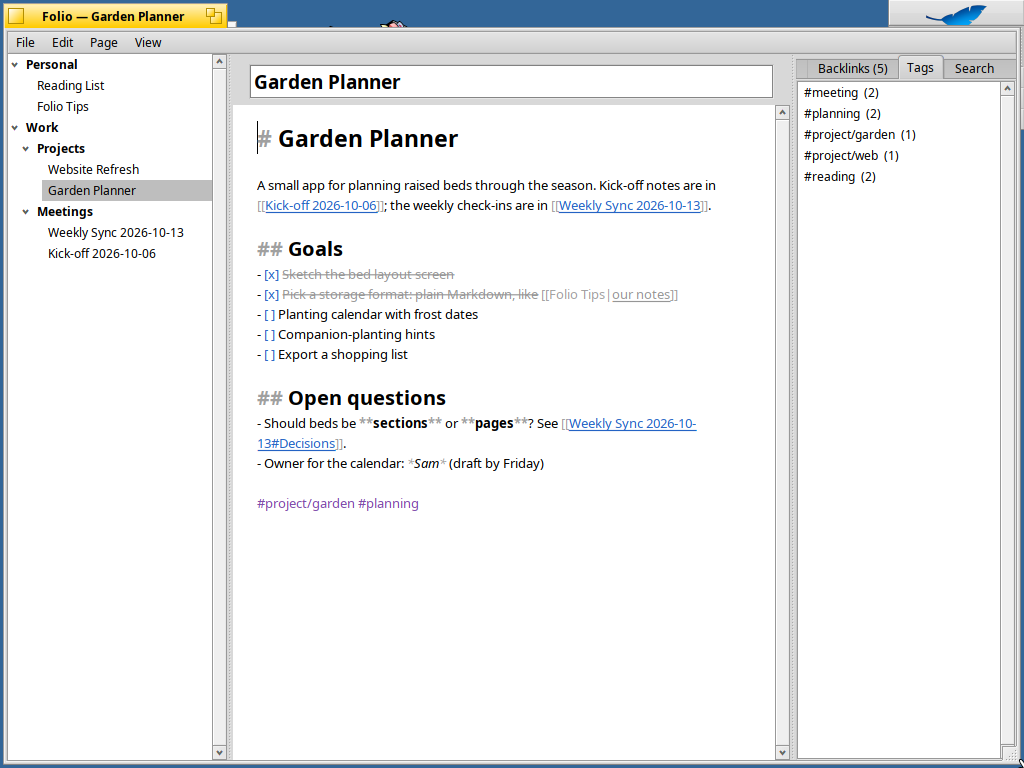Switch to the Search tab
1024x768 pixels.
974,69
